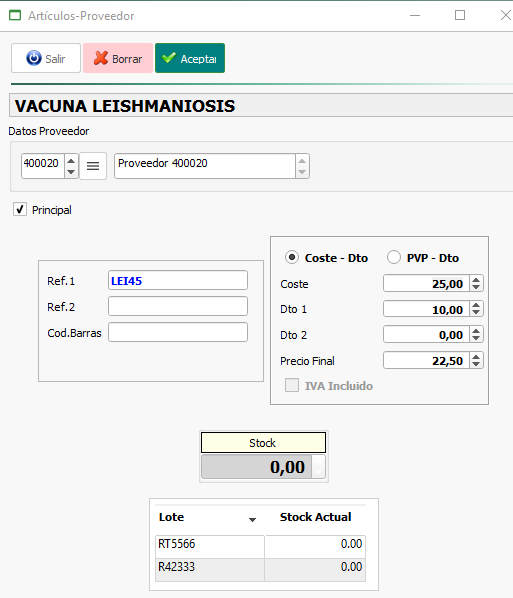Increase the Coste value spinner
The height and width of the screenshot is (598, 513).
coord(476,280)
